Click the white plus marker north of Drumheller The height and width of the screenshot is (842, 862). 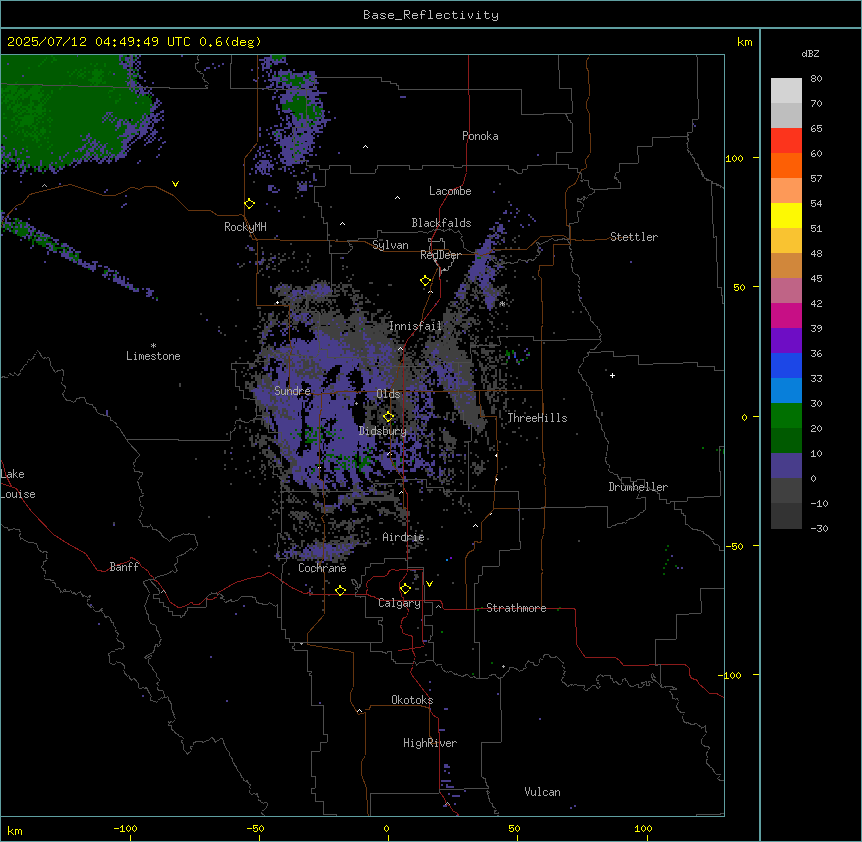[x=612, y=375]
